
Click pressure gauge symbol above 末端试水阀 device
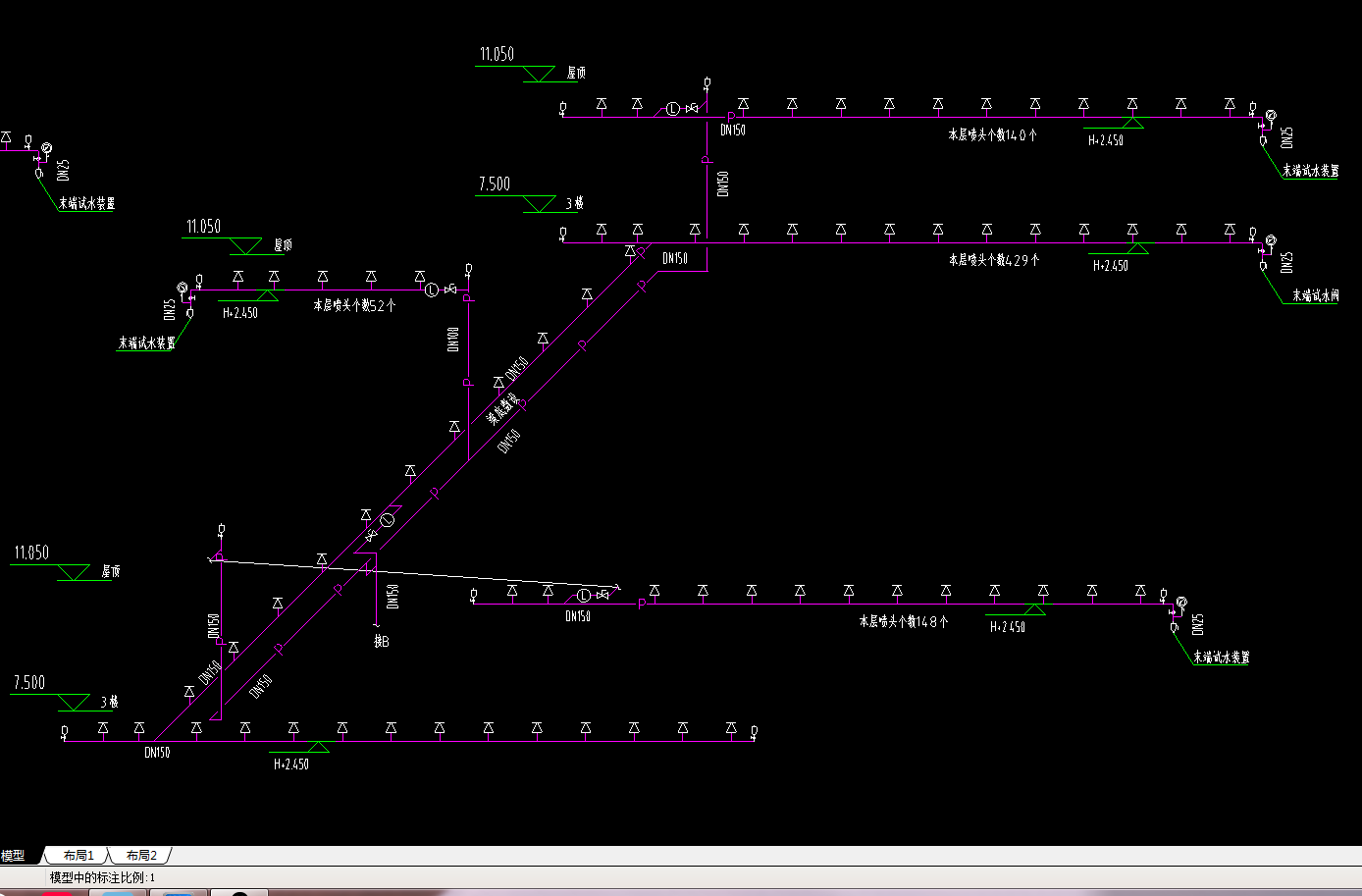coord(1271,240)
